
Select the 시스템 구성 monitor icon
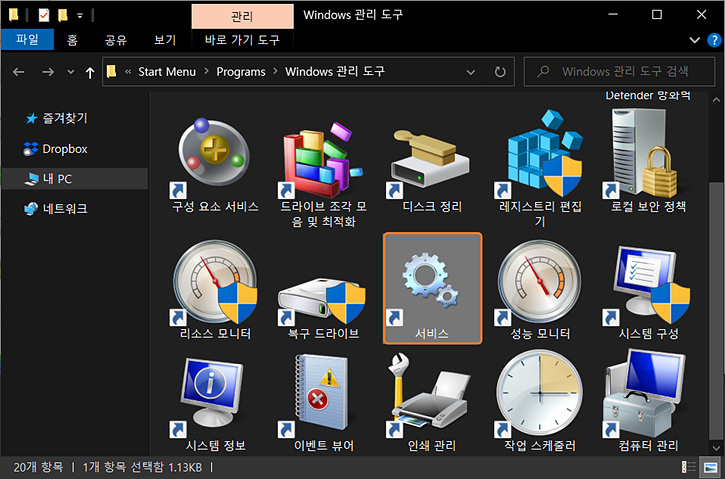point(648,284)
